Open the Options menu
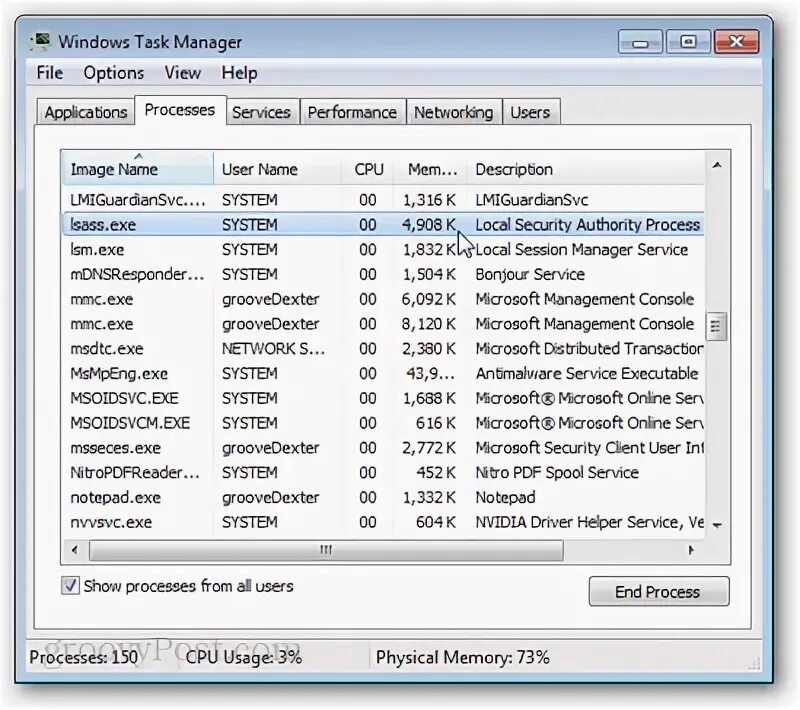 (x=114, y=73)
